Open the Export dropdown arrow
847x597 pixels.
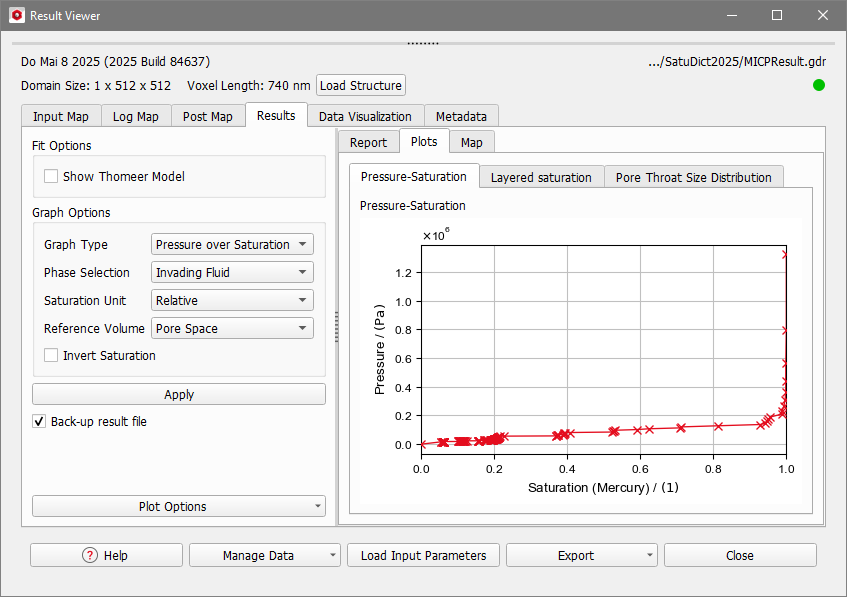[x=649, y=555]
